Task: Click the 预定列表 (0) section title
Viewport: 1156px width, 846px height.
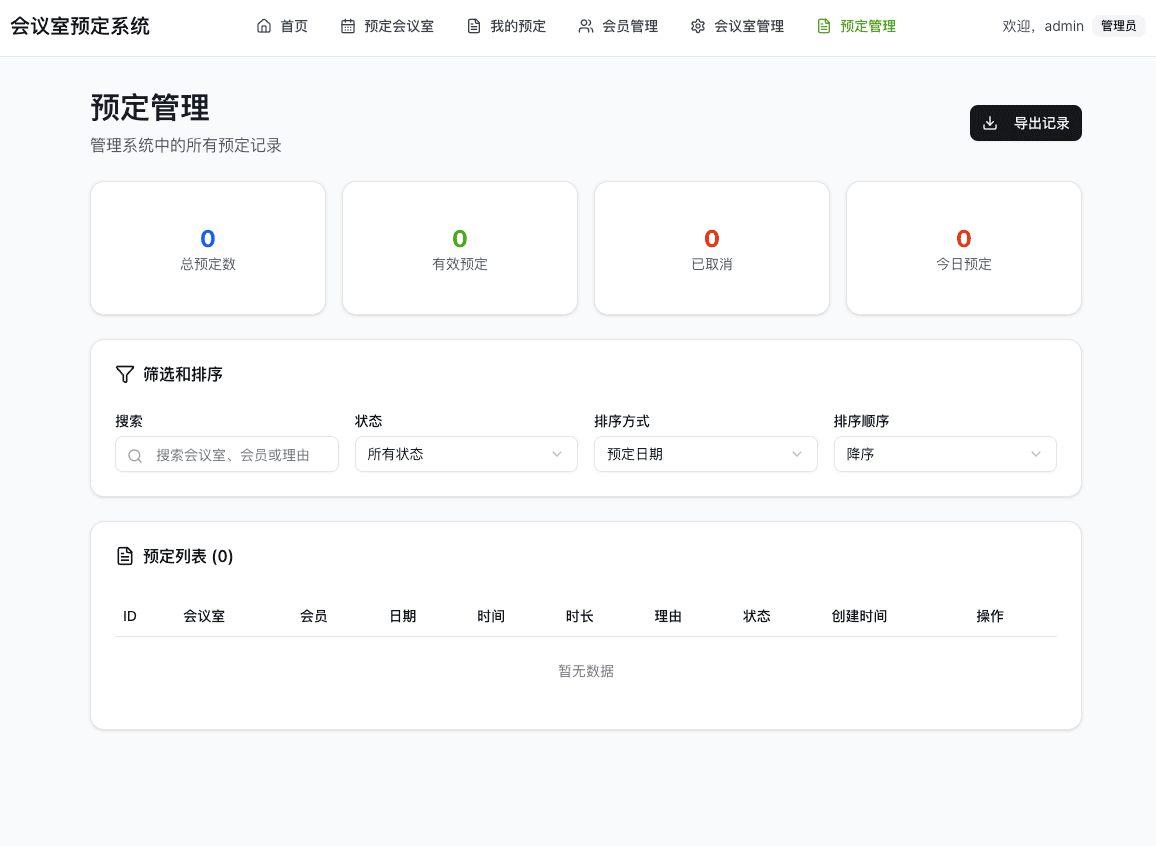Action: [188, 556]
